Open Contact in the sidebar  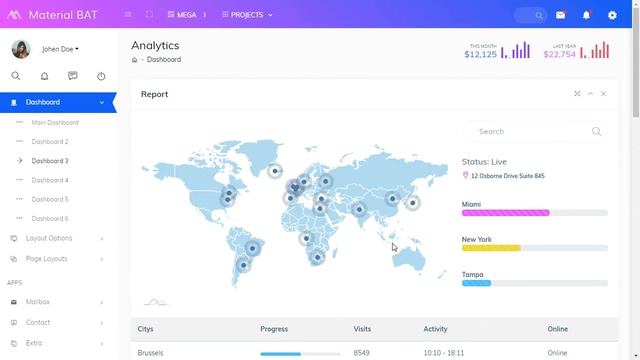[x=38, y=322]
